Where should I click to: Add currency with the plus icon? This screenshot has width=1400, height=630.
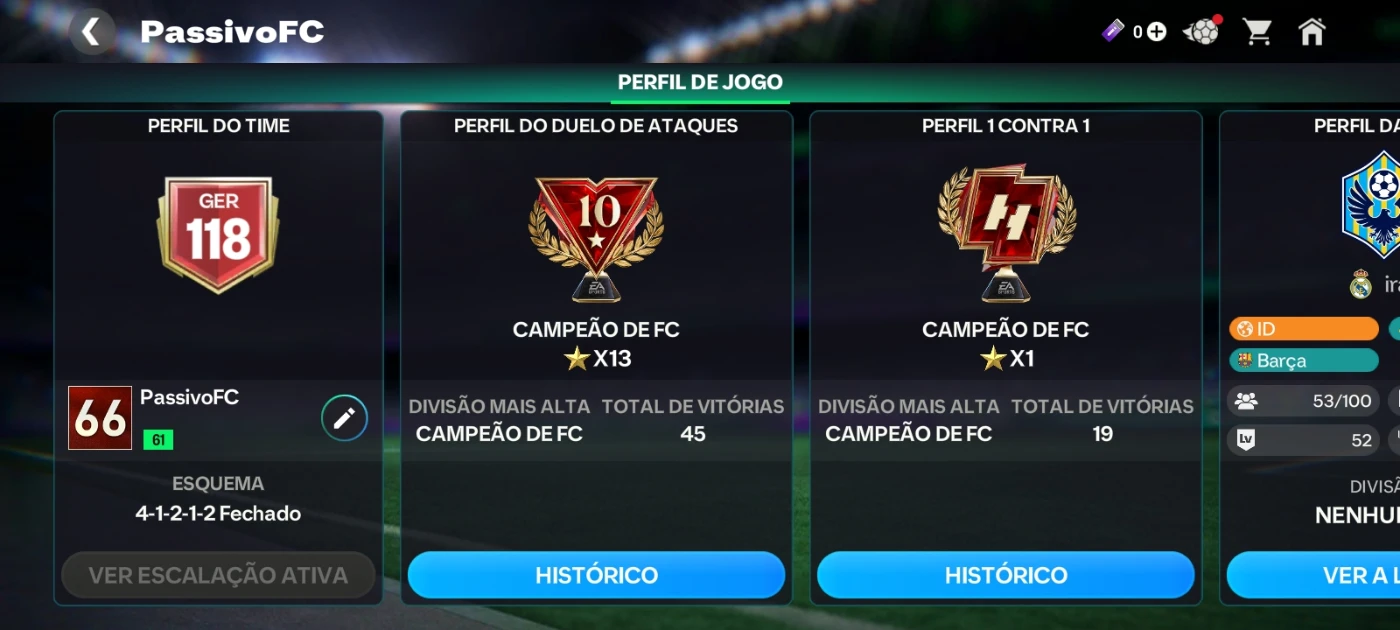click(1157, 32)
